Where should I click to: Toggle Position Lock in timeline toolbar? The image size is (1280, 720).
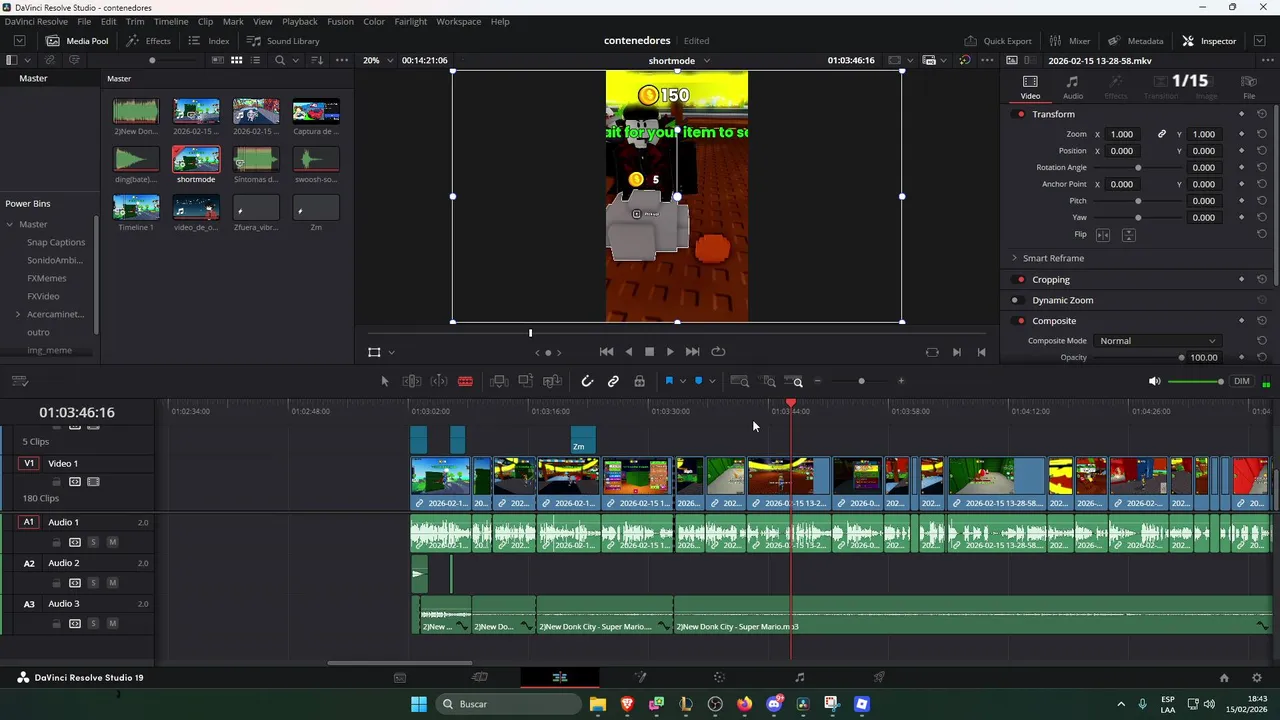[x=639, y=381]
